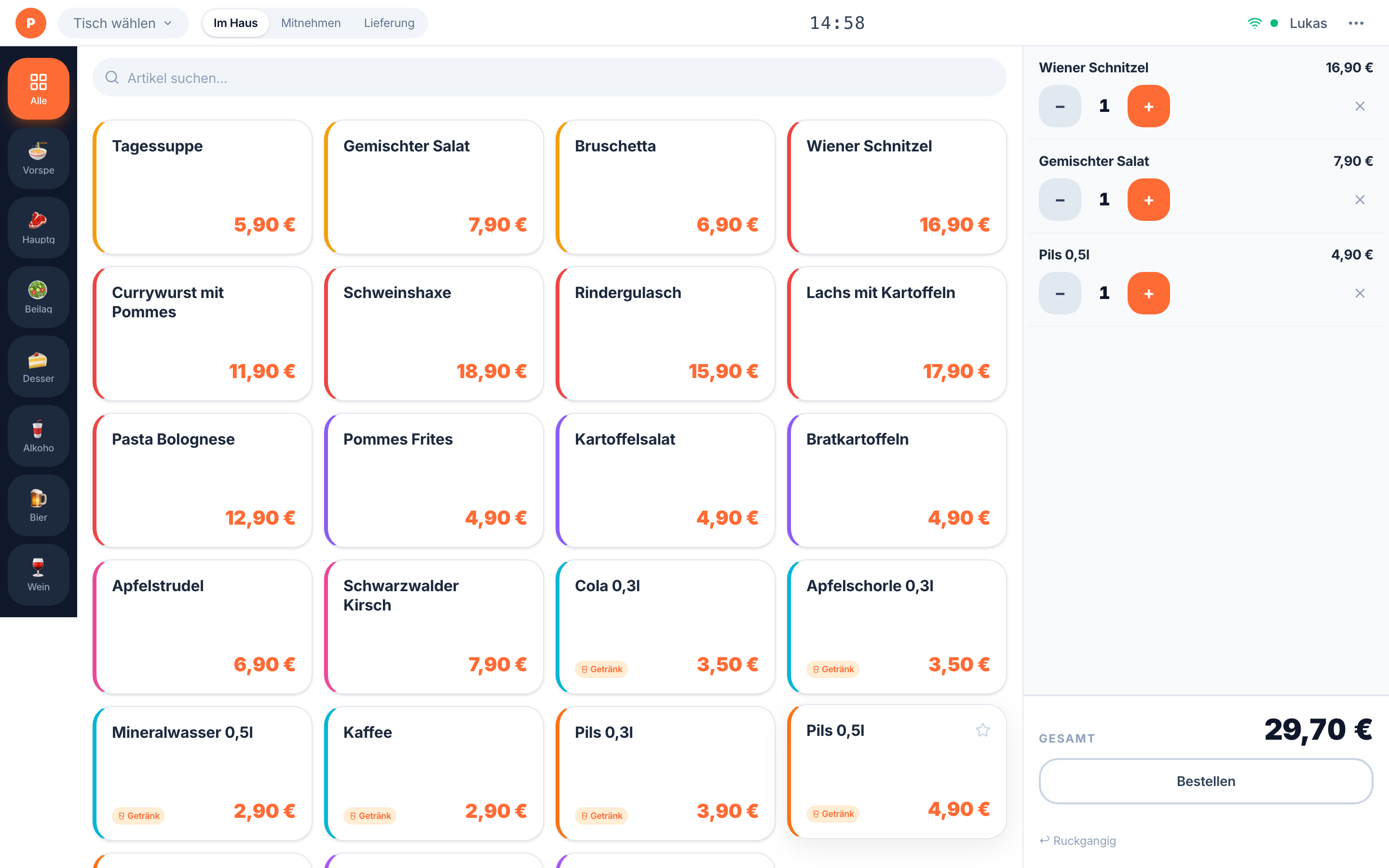This screenshot has height=868, width=1389.
Task: Open the three-dot more menu
Action: pos(1356,23)
